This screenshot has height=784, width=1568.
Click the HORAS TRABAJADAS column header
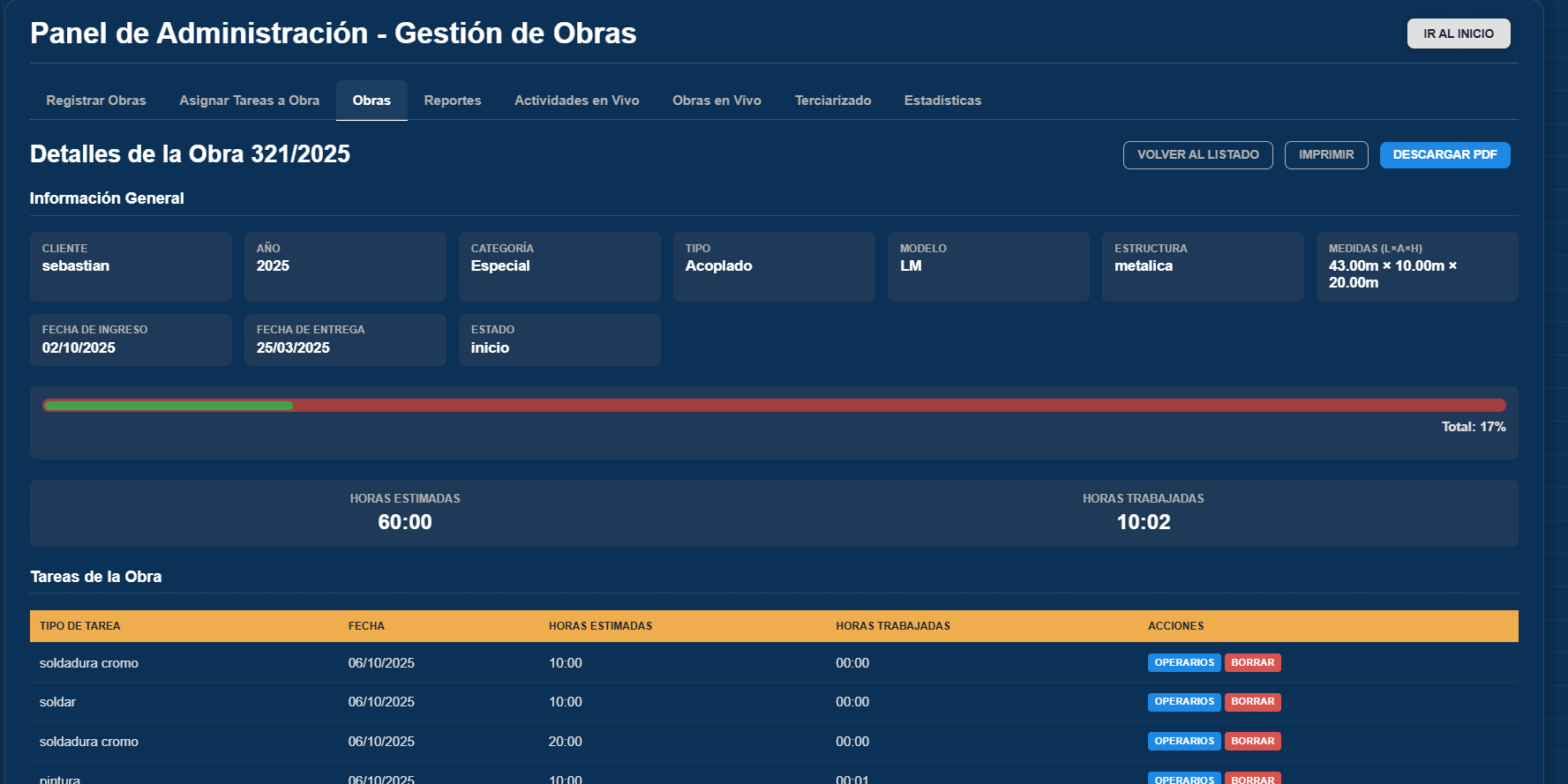892,626
